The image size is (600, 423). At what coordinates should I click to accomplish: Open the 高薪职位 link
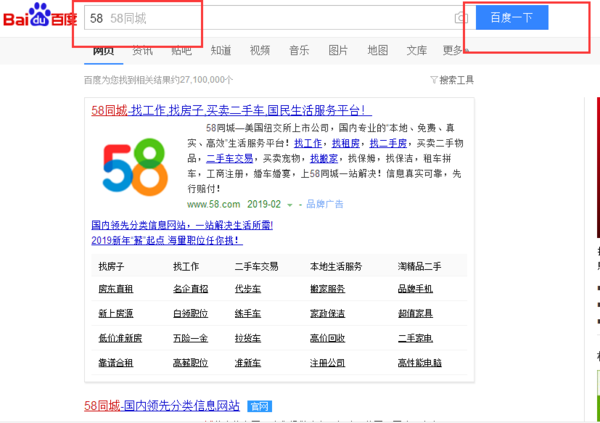coord(190,363)
